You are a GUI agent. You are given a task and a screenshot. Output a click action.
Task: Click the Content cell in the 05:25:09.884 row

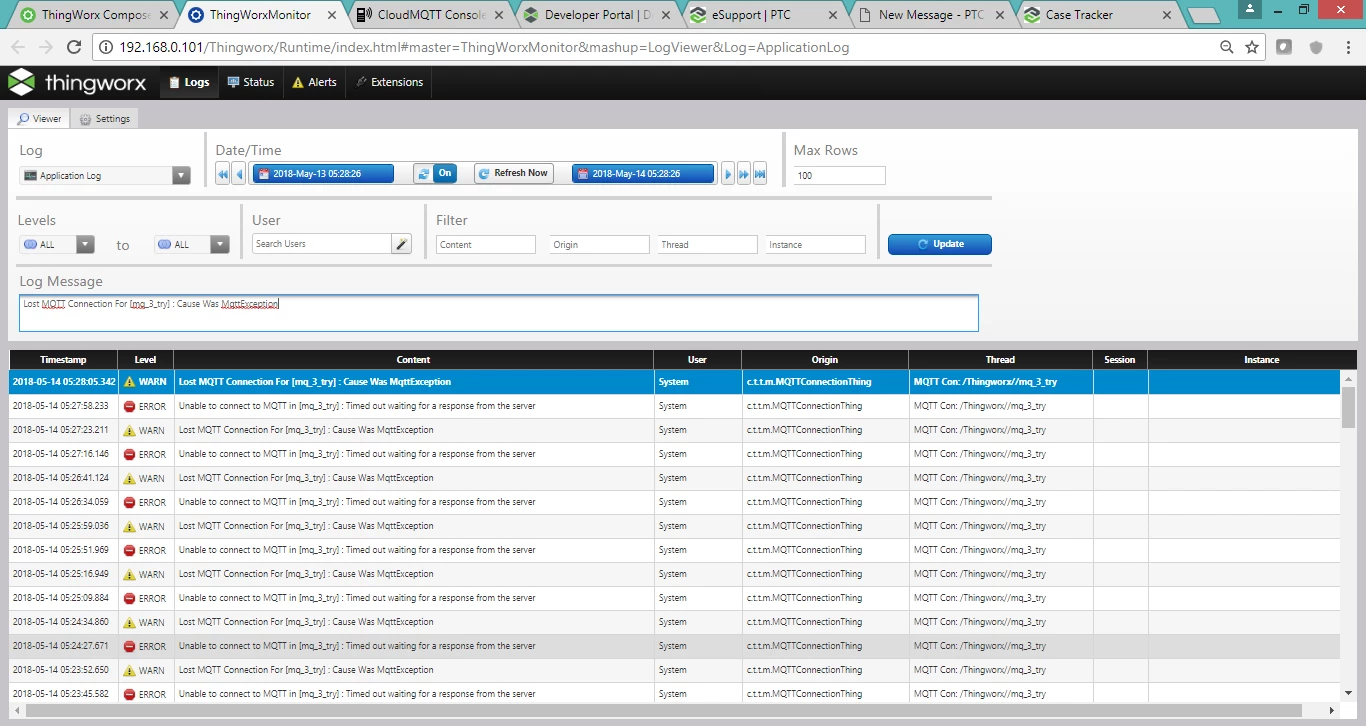point(413,598)
